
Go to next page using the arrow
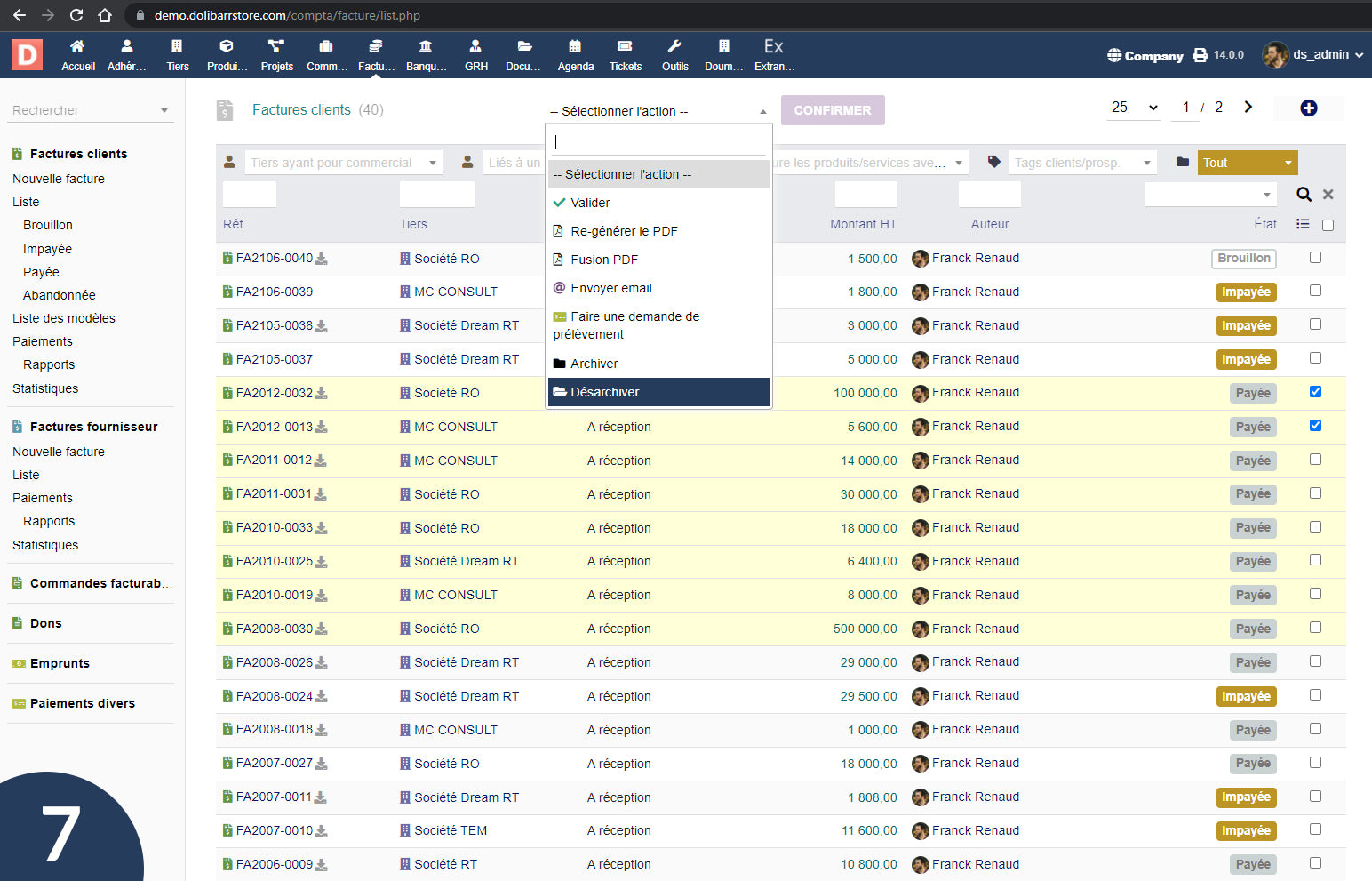tap(1248, 108)
